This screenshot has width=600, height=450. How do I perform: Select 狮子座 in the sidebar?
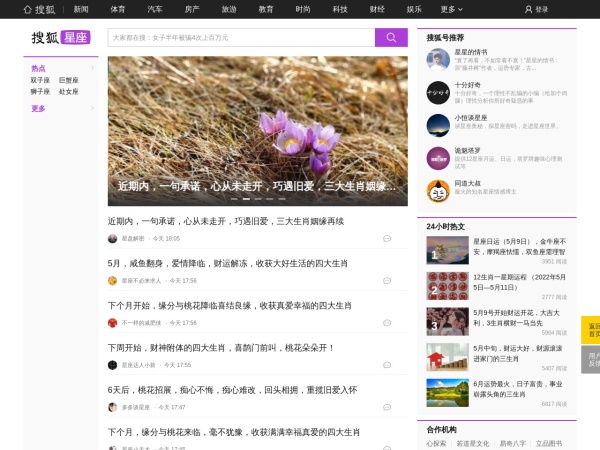point(40,91)
